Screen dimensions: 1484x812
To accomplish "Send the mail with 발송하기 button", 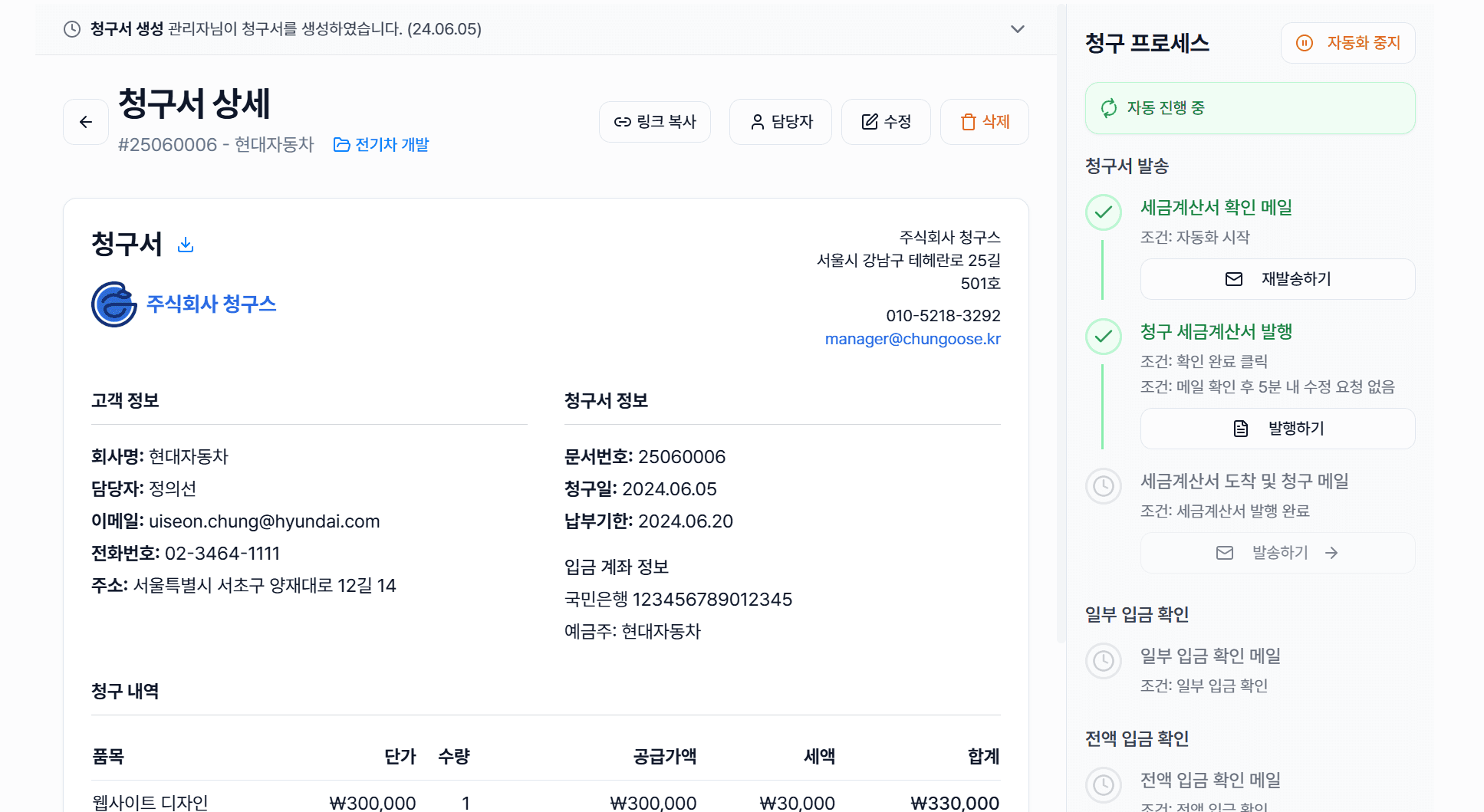I will pos(1278,553).
